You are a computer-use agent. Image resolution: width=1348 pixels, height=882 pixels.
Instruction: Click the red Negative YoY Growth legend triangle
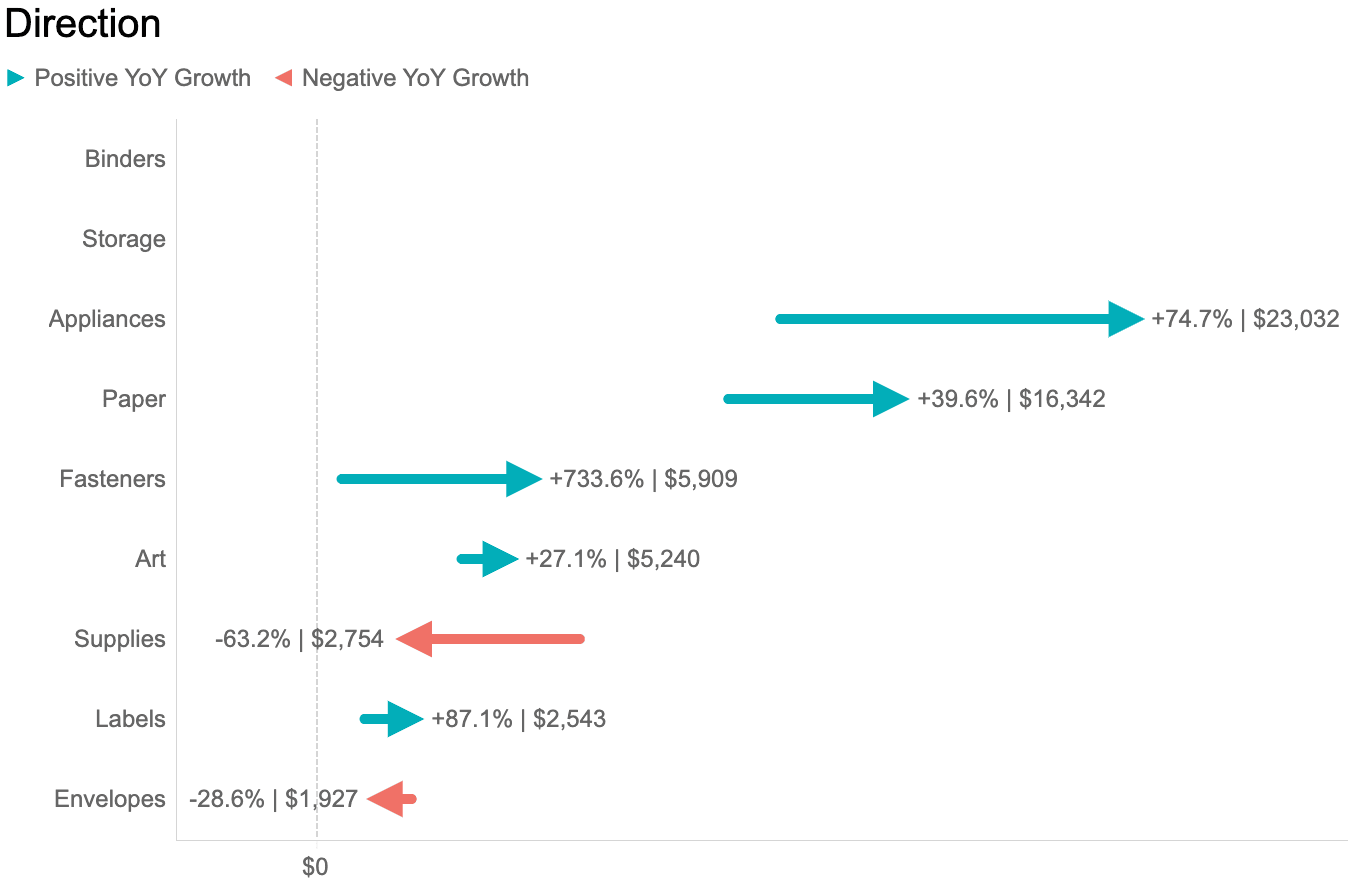coord(284,78)
